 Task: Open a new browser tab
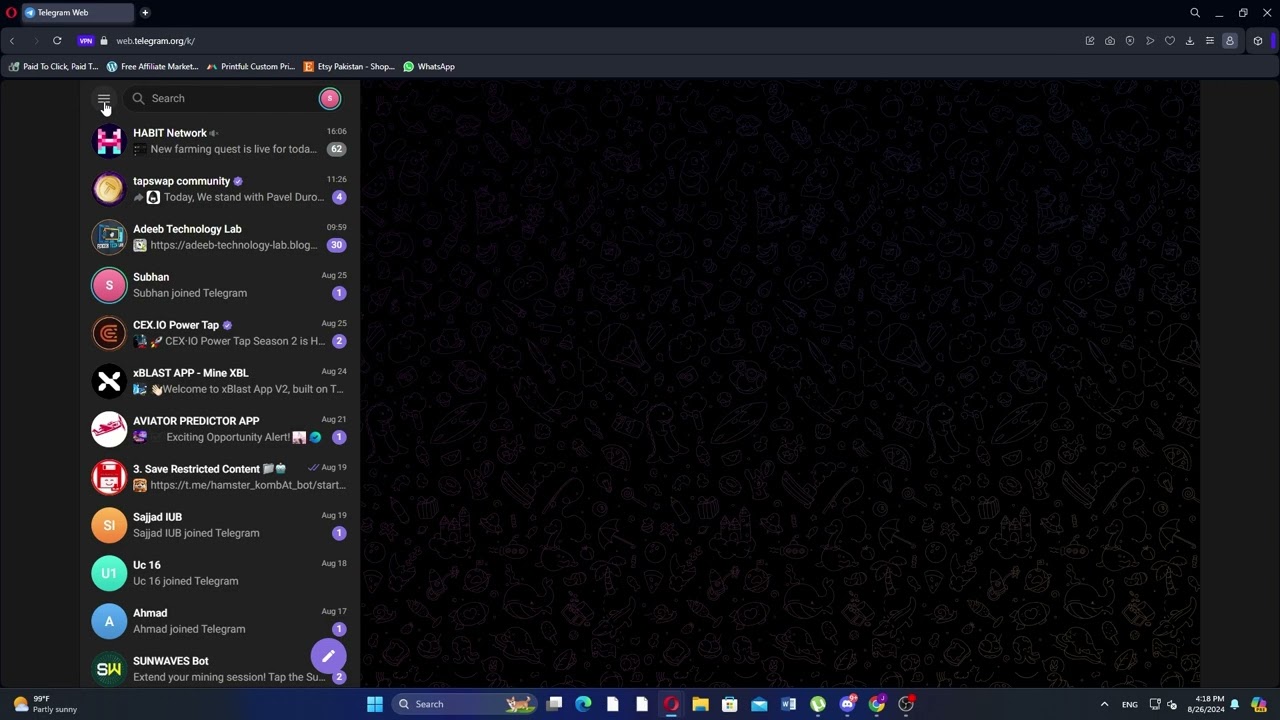[x=145, y=13]
